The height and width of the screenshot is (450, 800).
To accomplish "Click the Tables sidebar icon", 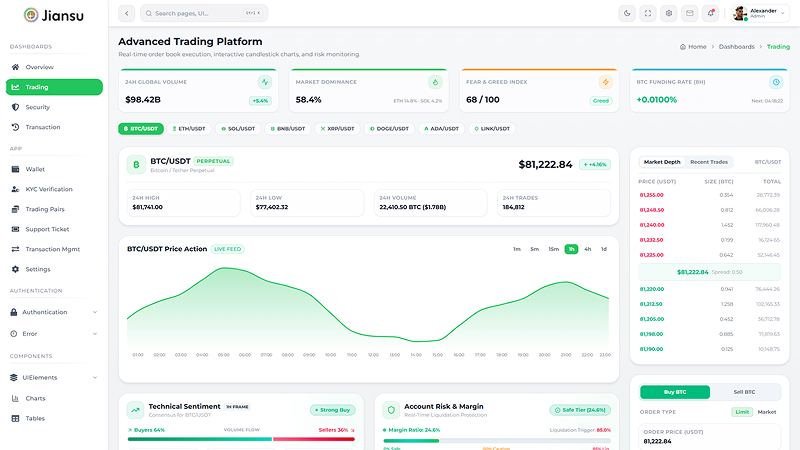I will (15, 418).
